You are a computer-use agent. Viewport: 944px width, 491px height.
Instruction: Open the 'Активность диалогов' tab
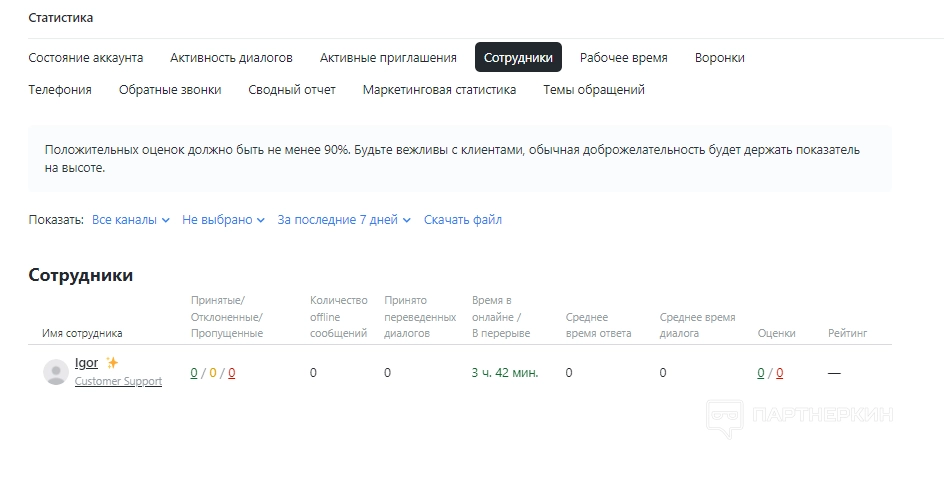pos(231,58)
